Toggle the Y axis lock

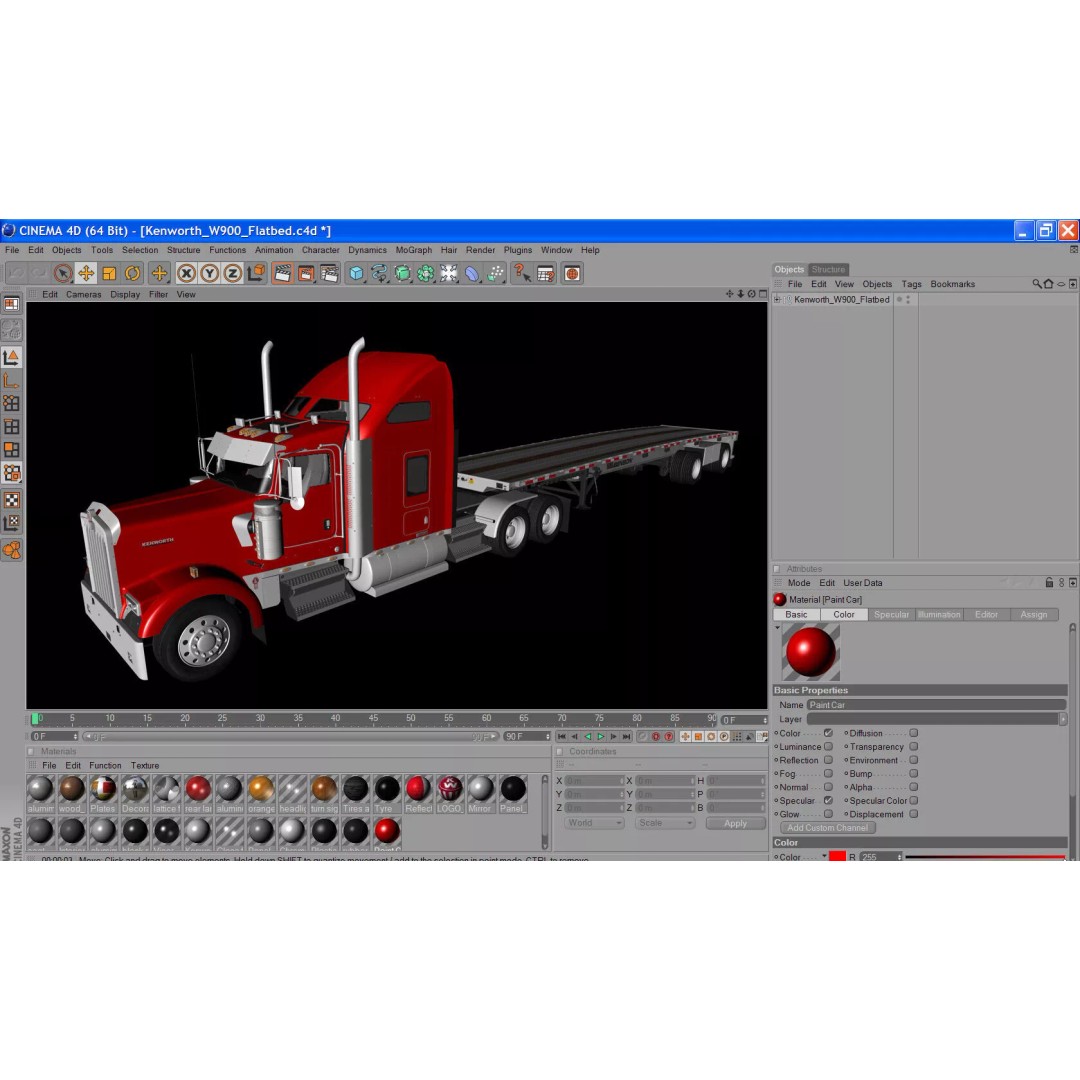[209, 273]
